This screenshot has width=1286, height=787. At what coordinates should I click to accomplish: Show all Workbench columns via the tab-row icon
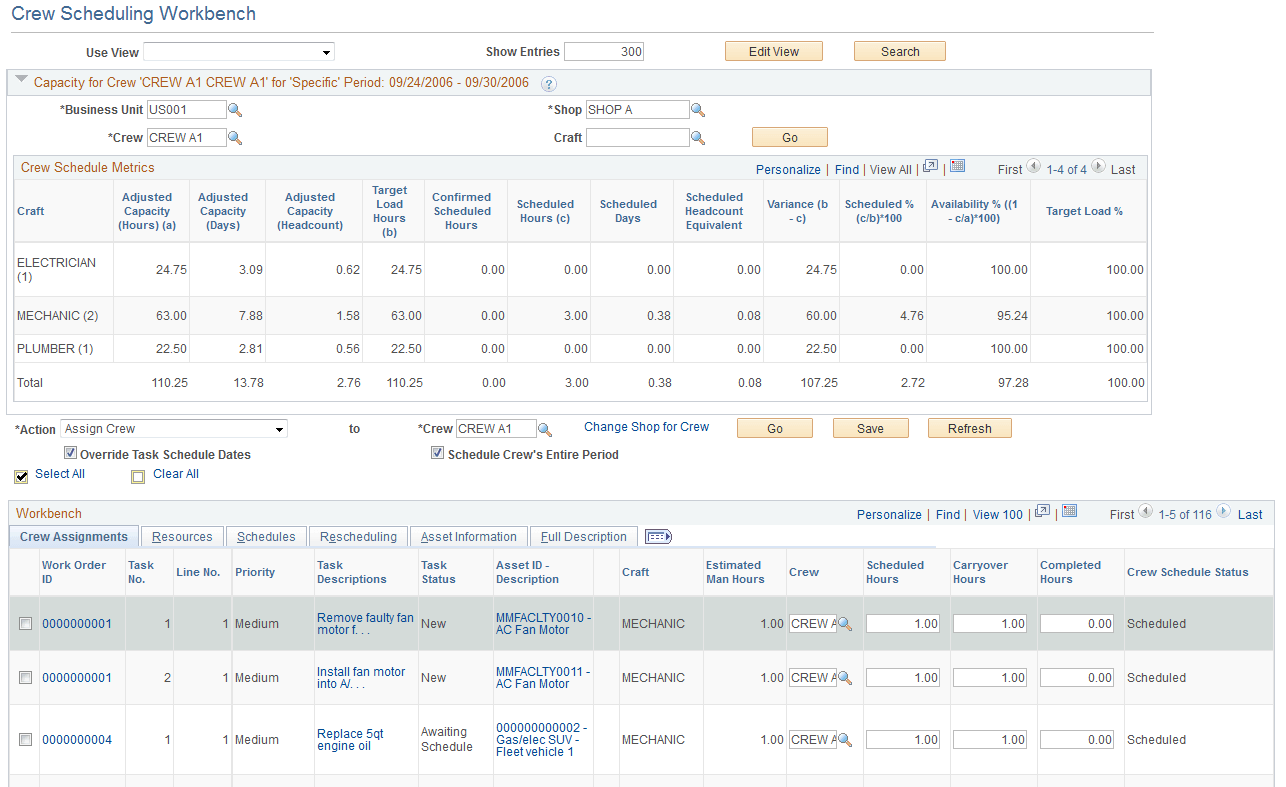click(x=658, y=537)
